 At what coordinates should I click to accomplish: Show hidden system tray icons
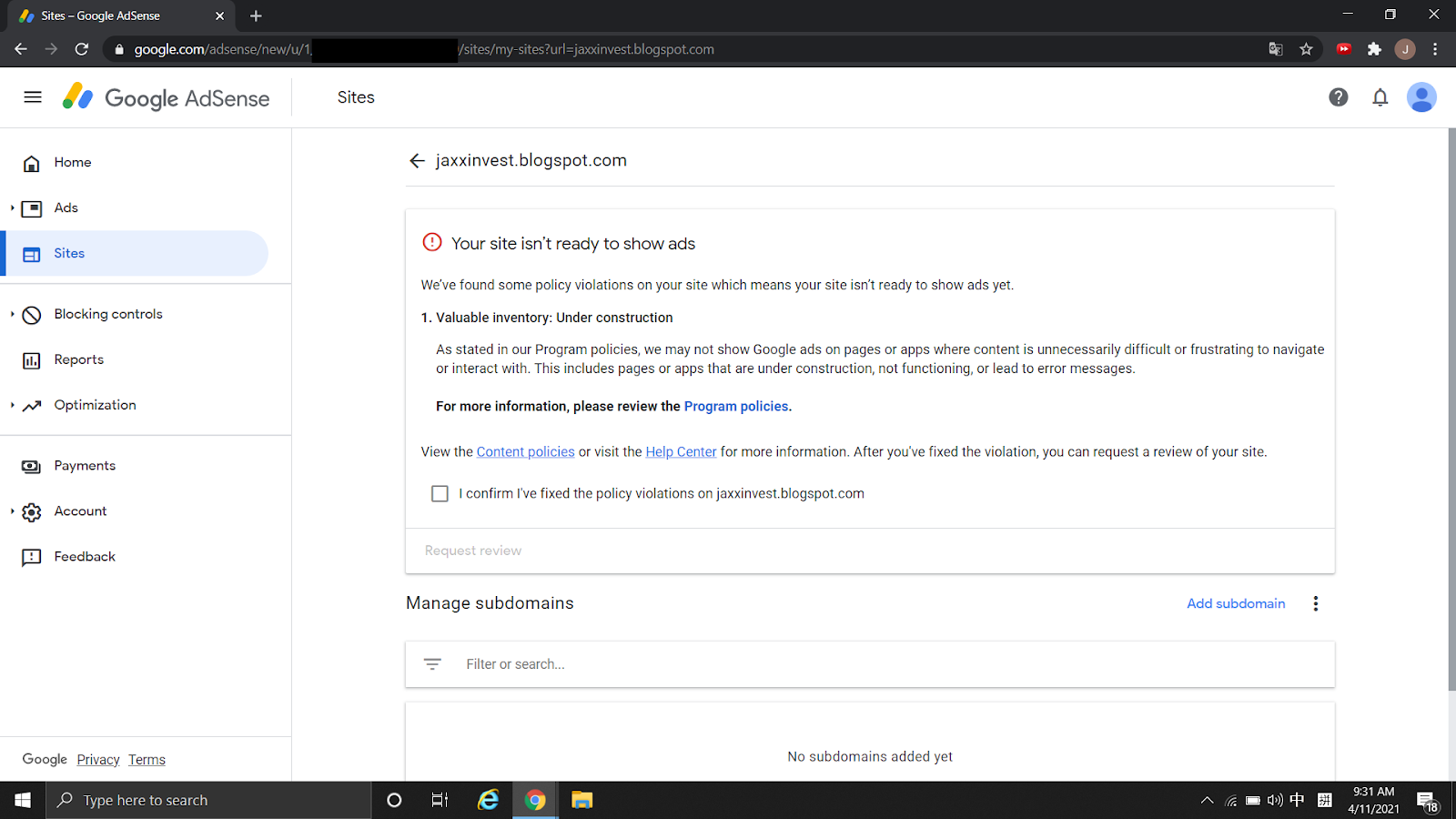pyautogui.click(x=1207, y=801)
